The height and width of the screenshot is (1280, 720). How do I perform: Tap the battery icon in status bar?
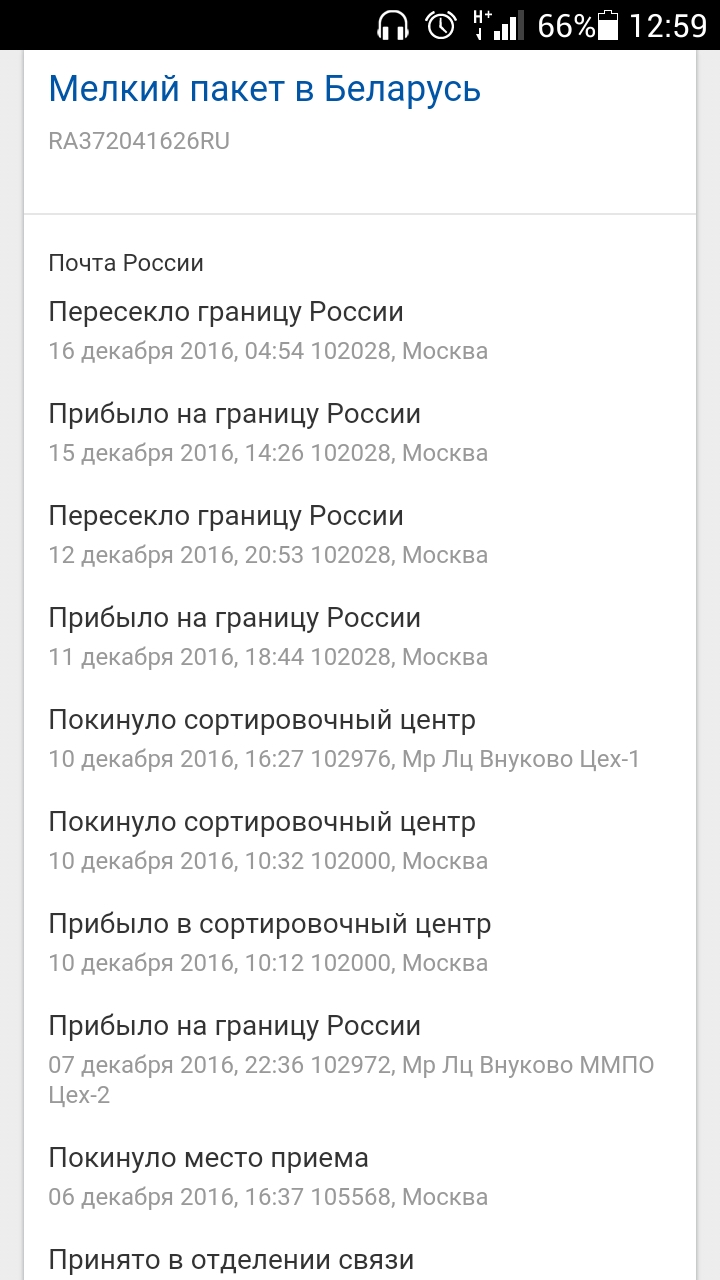608,26
